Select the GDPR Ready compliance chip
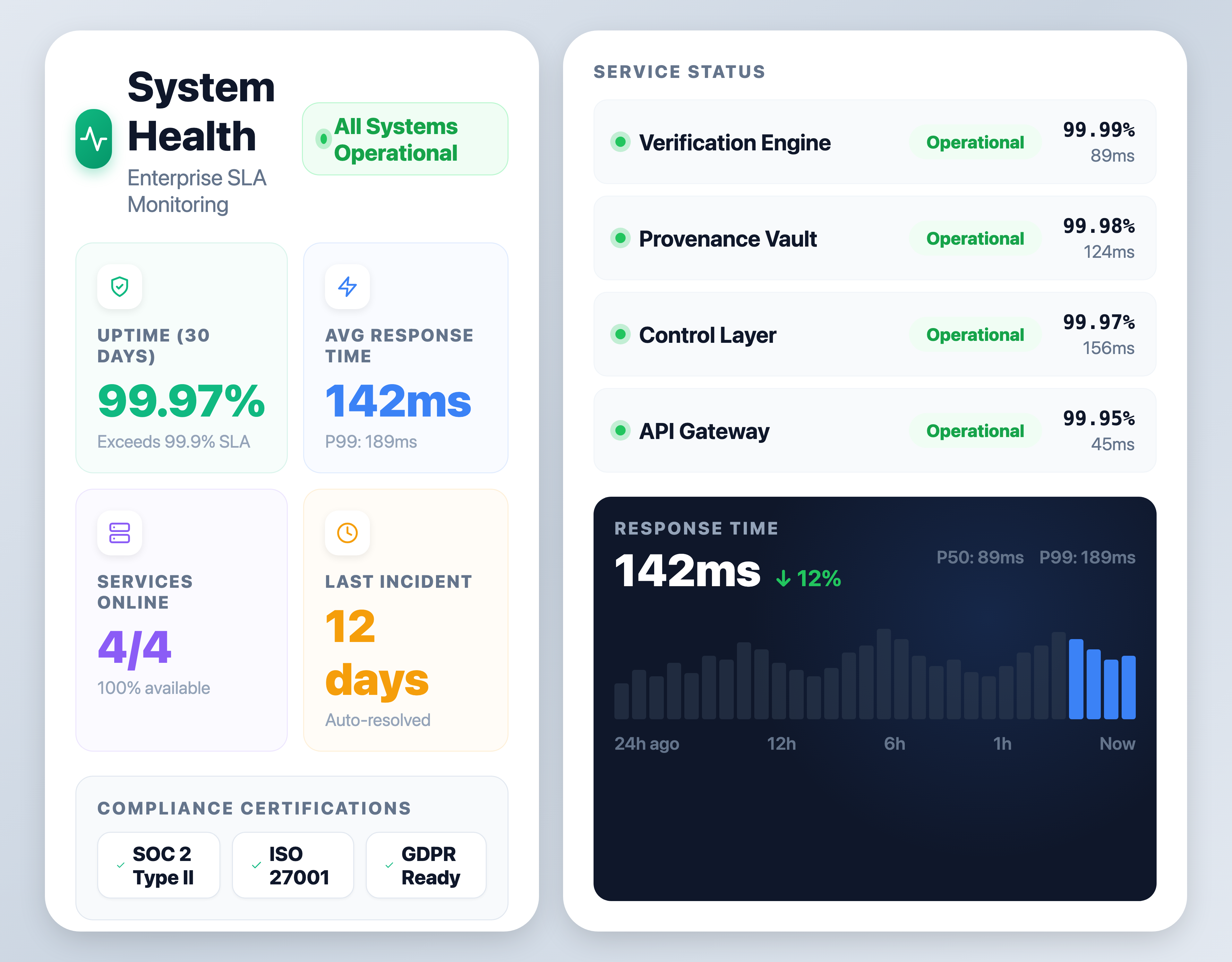The width and height of the screenshot is (1232, 962). point(426,865)
